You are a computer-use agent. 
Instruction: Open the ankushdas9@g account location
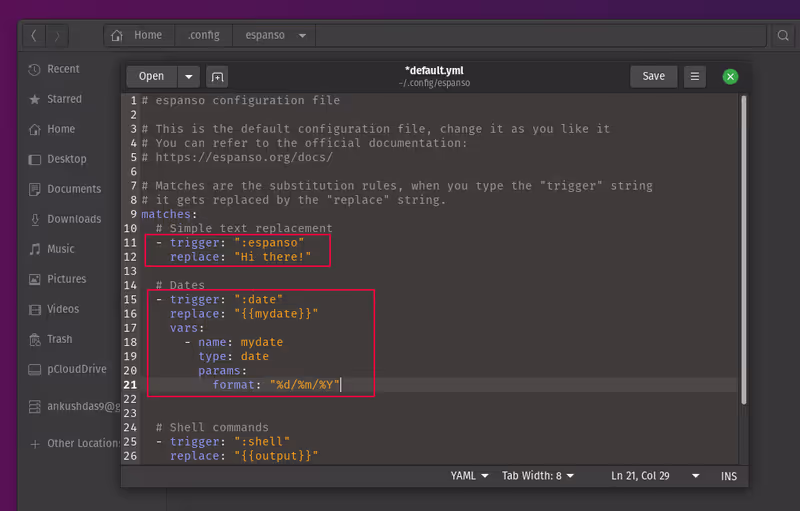coord(84,406)
